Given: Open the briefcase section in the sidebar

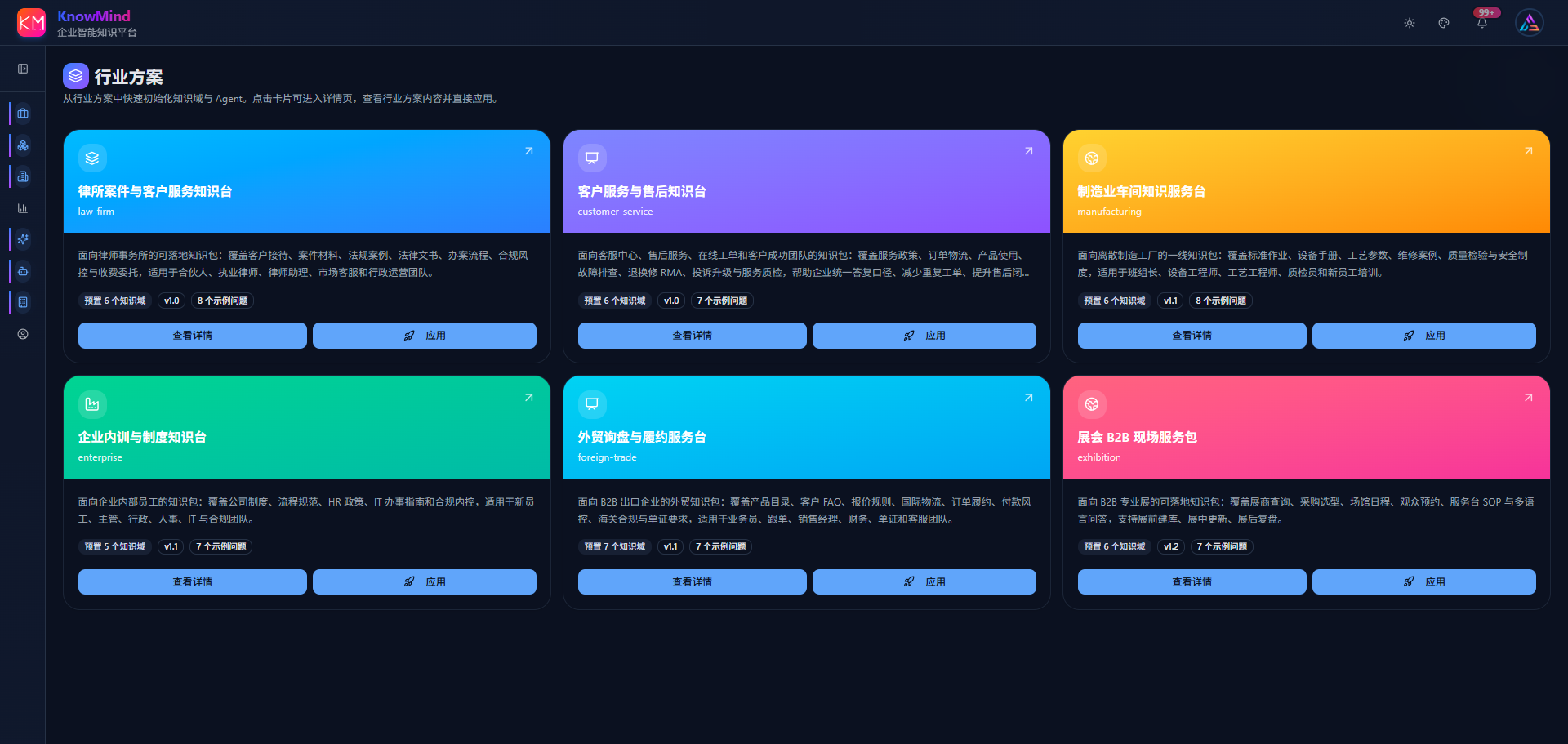Looking at the screenshot, I should pos(23,114).
